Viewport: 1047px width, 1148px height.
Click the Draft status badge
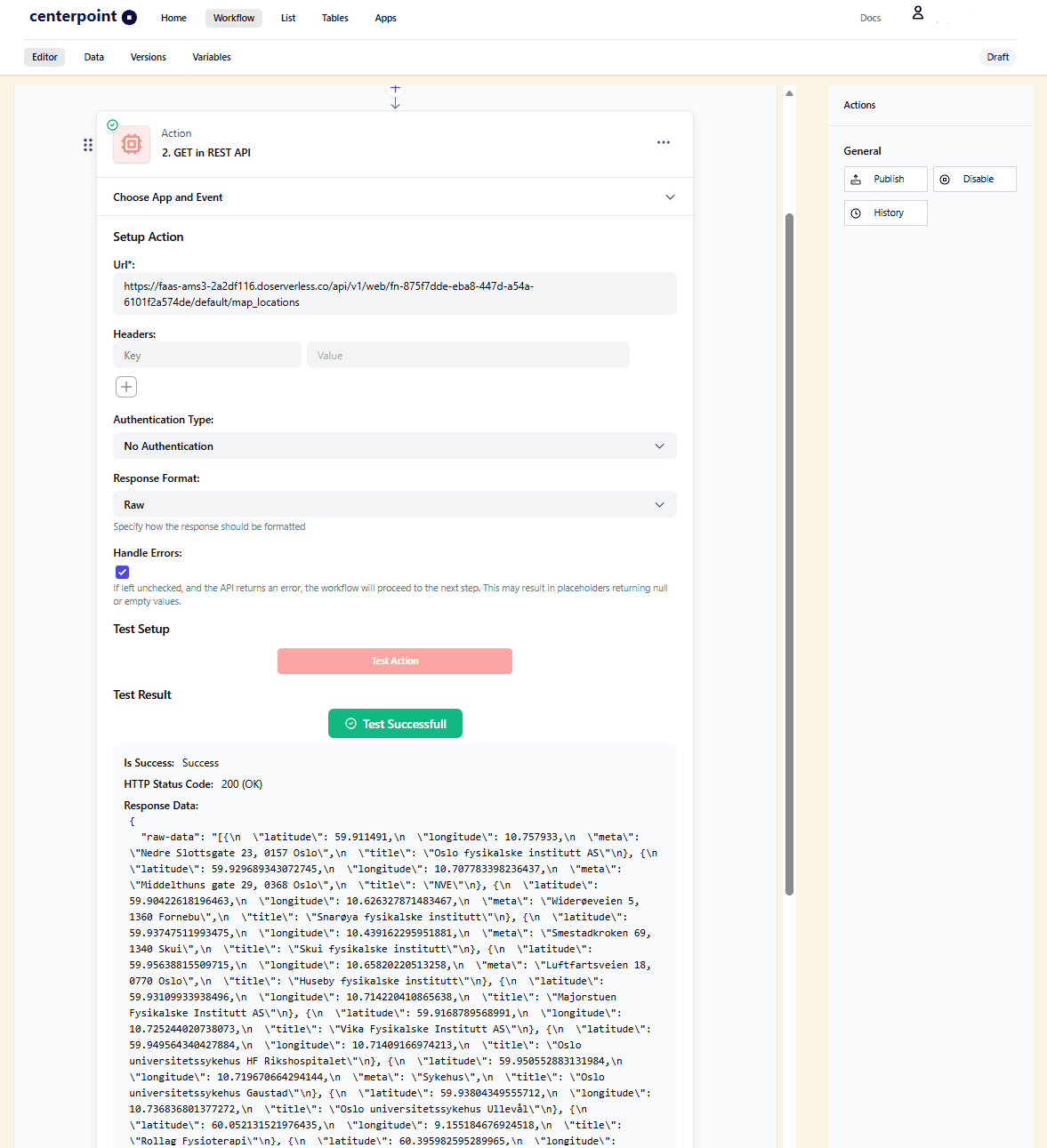click(997, 57)
